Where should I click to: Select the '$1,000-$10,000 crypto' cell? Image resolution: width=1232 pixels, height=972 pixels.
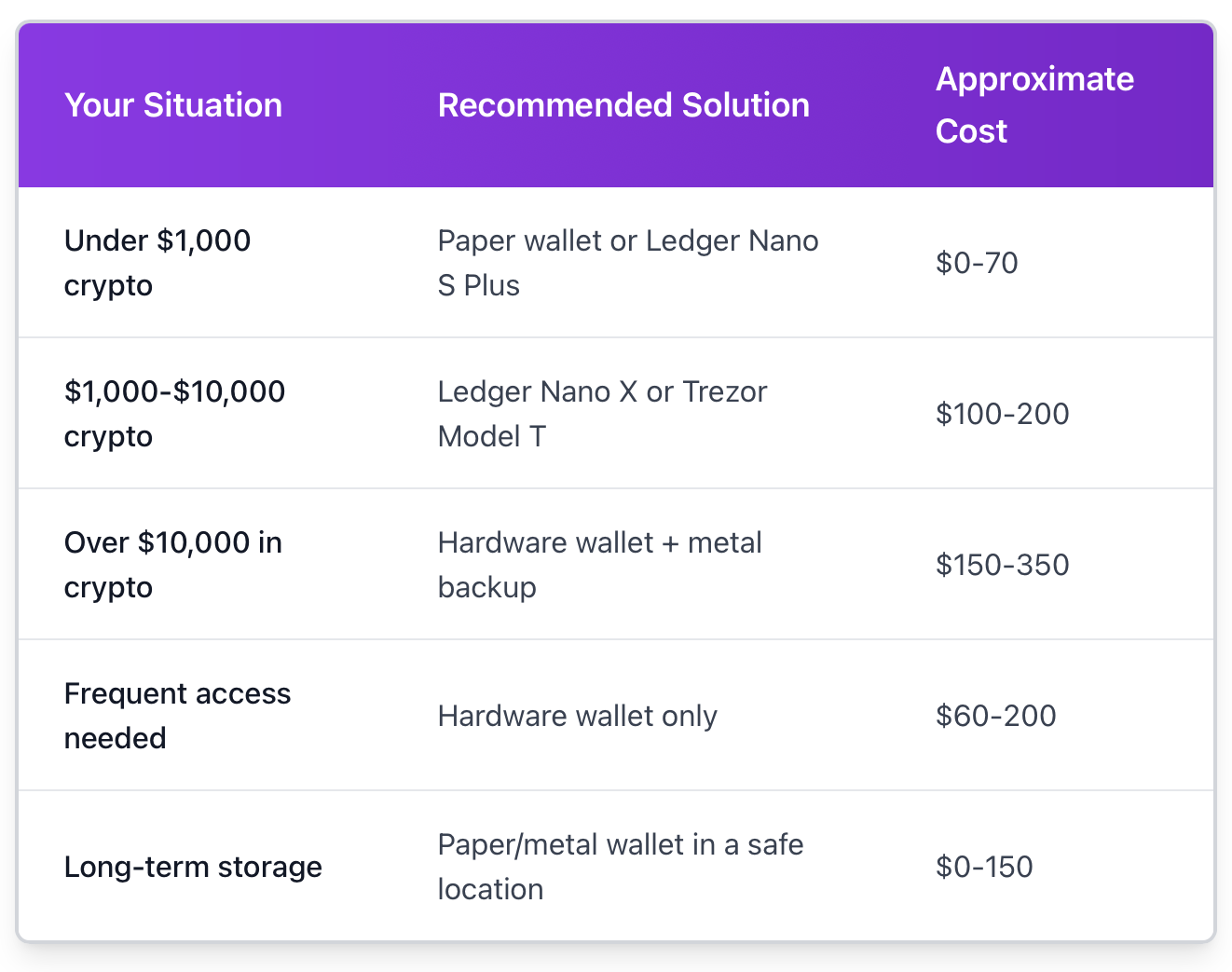tap(174, 414)
